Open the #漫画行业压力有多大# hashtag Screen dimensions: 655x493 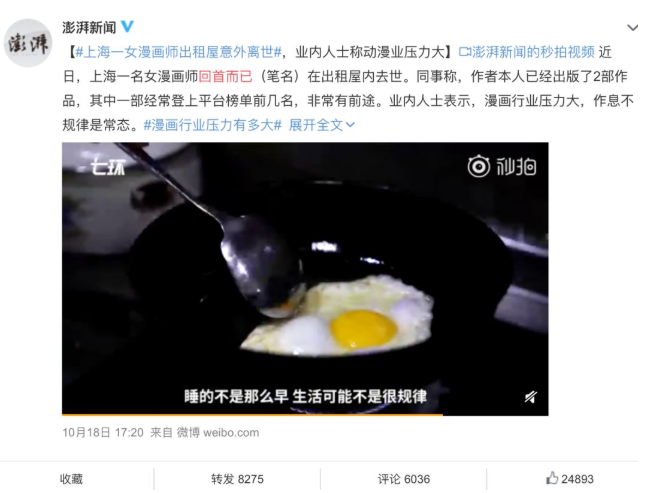click(x=213, y=125)
